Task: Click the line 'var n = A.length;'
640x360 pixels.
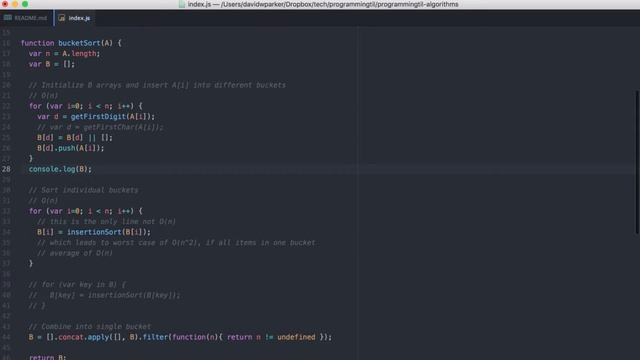Action: 64,53
